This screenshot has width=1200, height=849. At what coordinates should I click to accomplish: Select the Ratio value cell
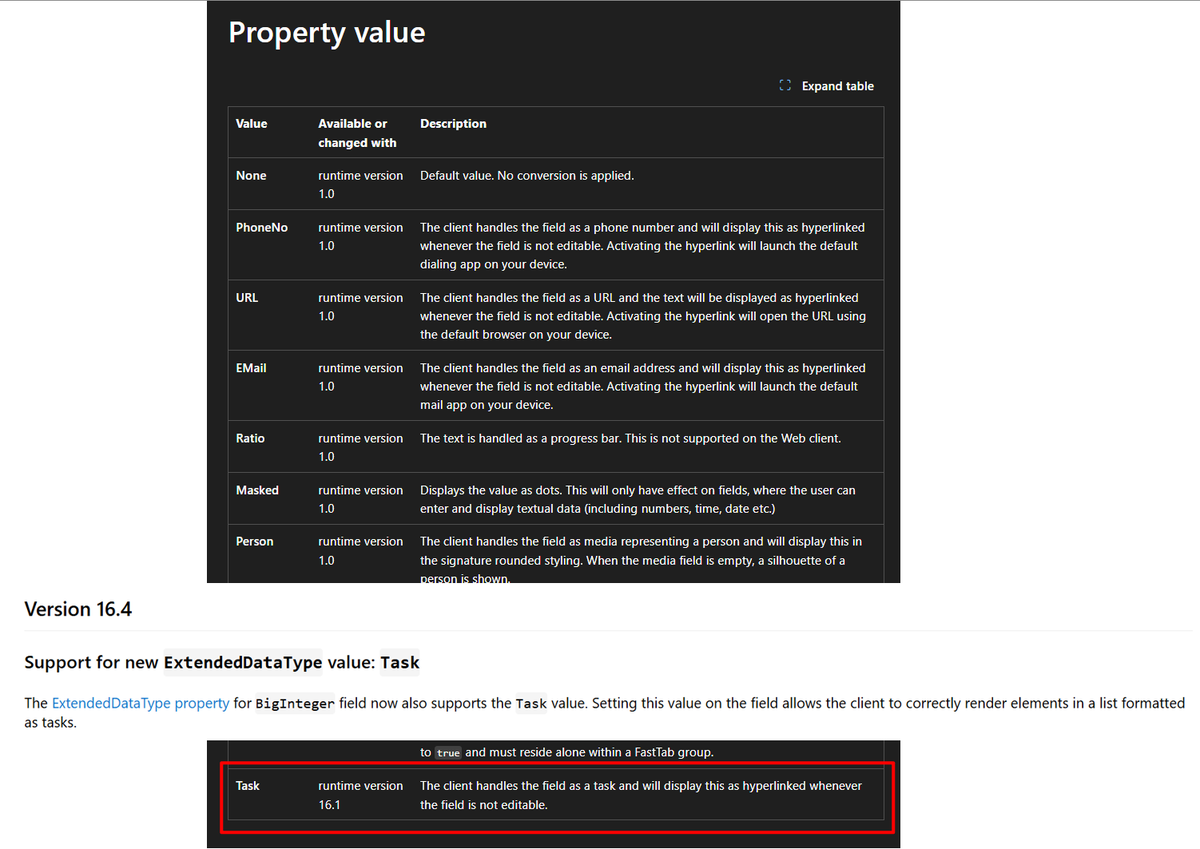tap(250, 438)
